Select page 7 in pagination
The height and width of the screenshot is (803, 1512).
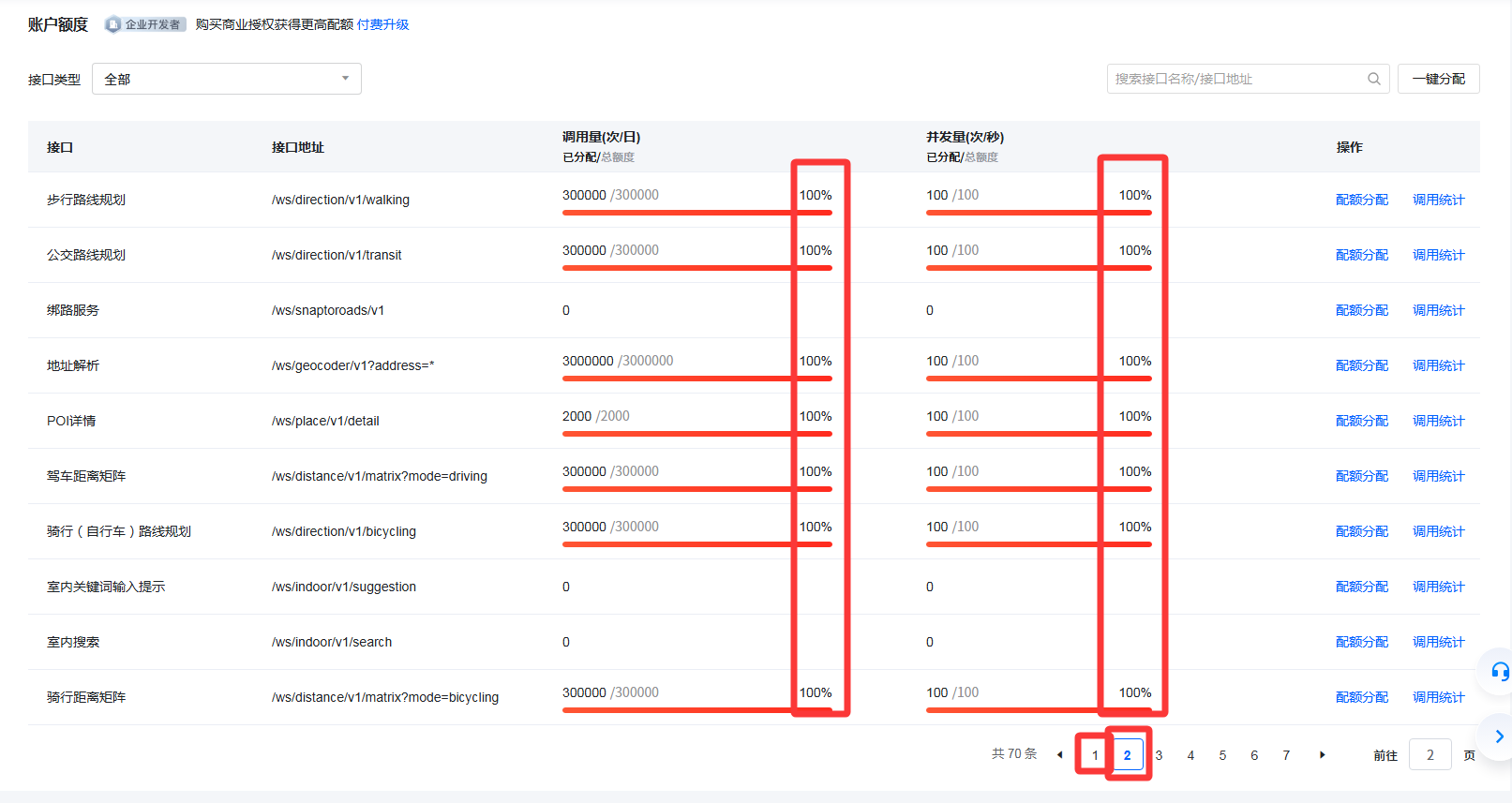tap(1286, 755)
